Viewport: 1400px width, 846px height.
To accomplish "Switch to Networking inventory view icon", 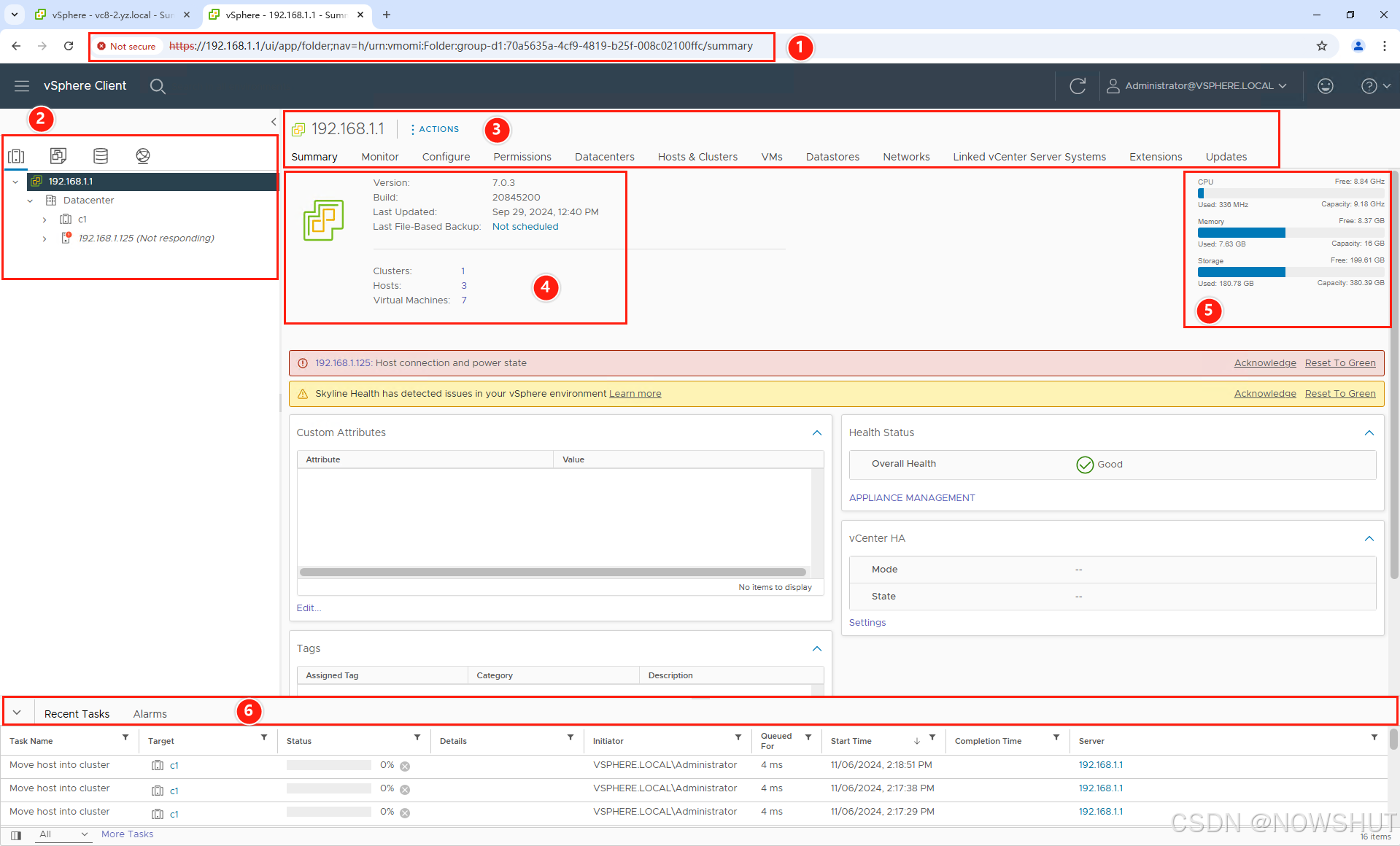I will click(x=143, y=155).
